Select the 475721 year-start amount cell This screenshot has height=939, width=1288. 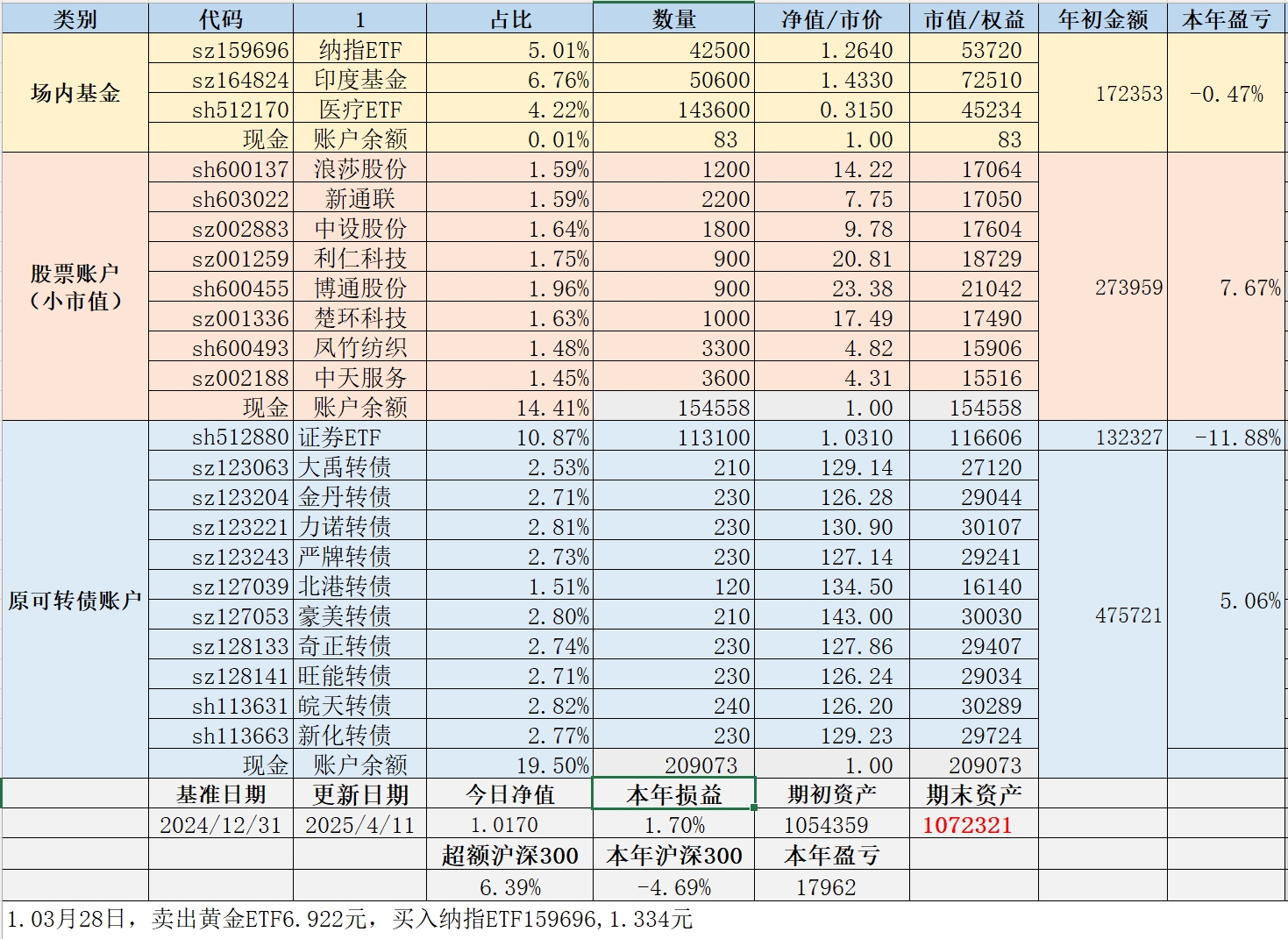pyautogui.click(x=1103, y=615)
